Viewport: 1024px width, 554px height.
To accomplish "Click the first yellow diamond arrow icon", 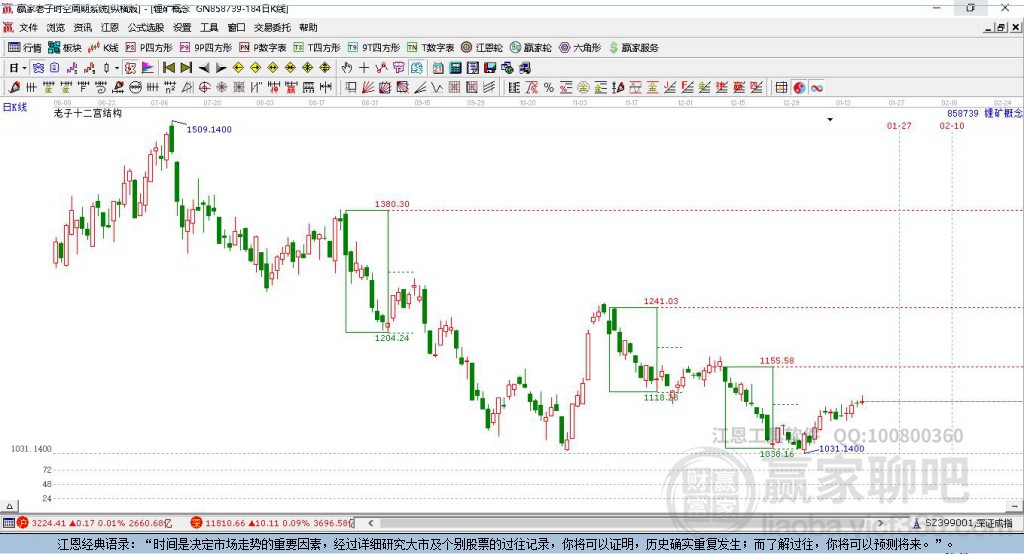I will tap(238, 68).
